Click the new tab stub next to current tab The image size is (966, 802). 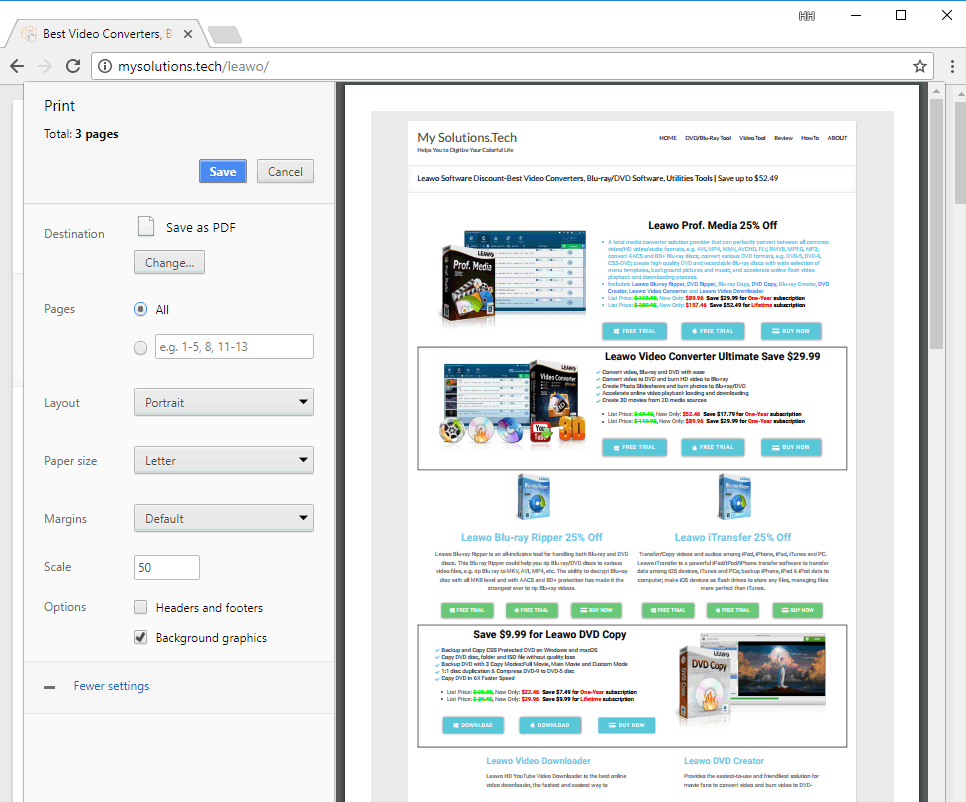tap(225, 33)
